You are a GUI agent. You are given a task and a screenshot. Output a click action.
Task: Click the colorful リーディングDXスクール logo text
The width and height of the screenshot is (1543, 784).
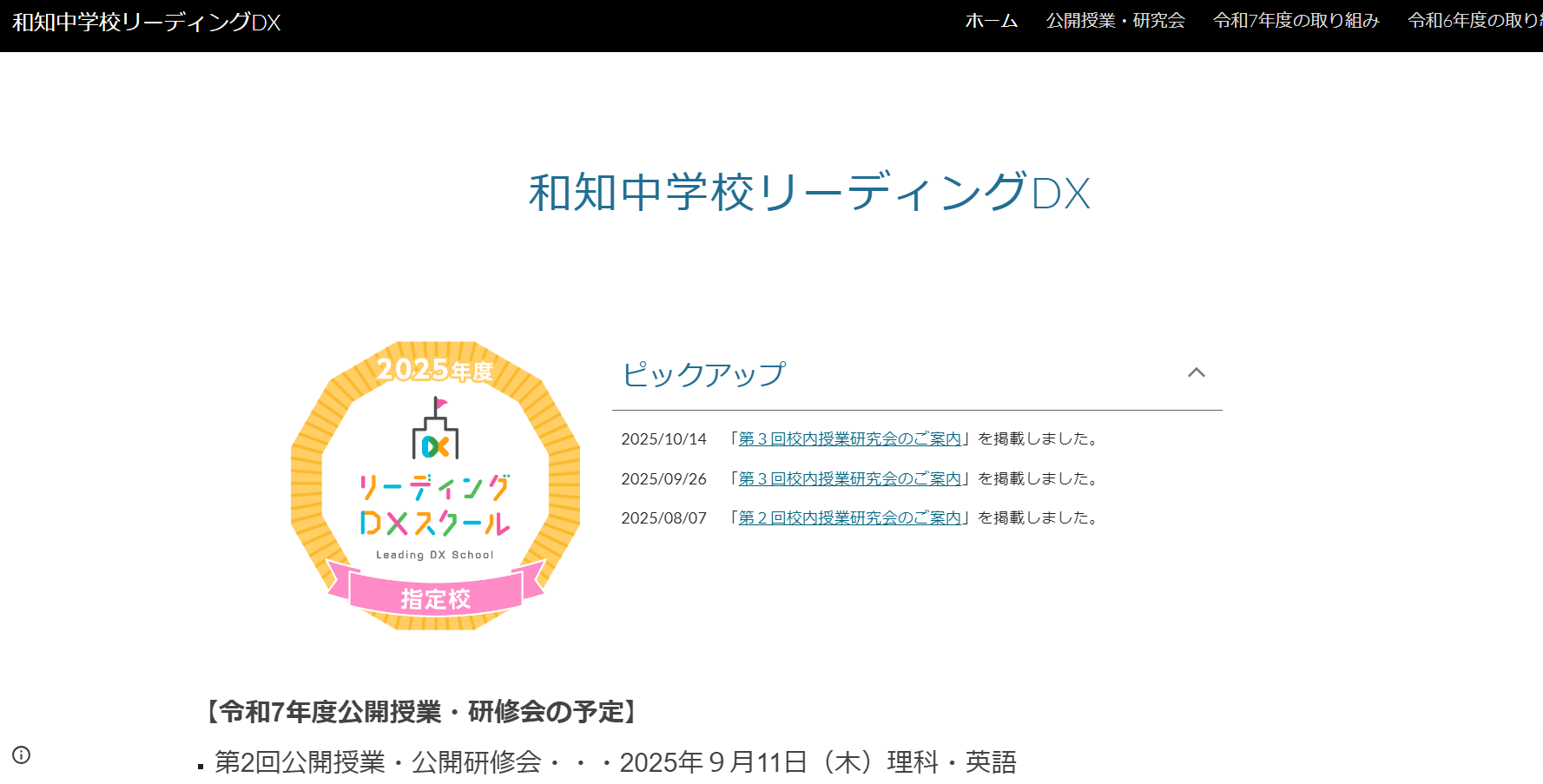435,504
